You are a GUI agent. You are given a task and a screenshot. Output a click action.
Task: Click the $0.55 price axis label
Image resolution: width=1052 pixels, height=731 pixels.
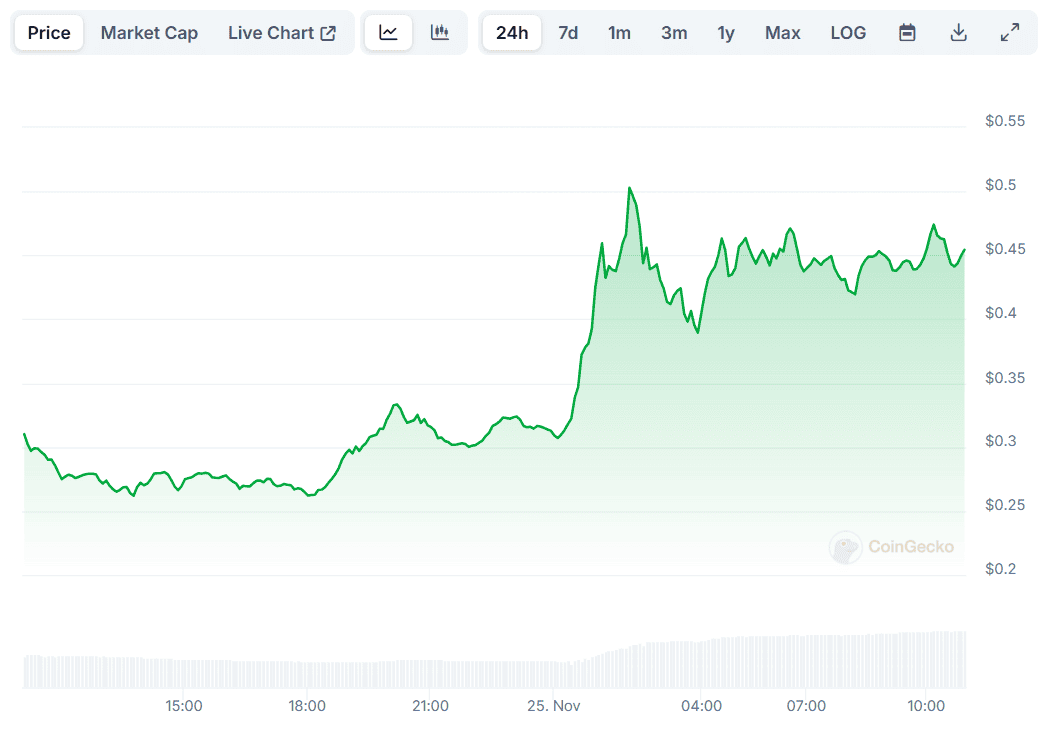[1005, 122]
